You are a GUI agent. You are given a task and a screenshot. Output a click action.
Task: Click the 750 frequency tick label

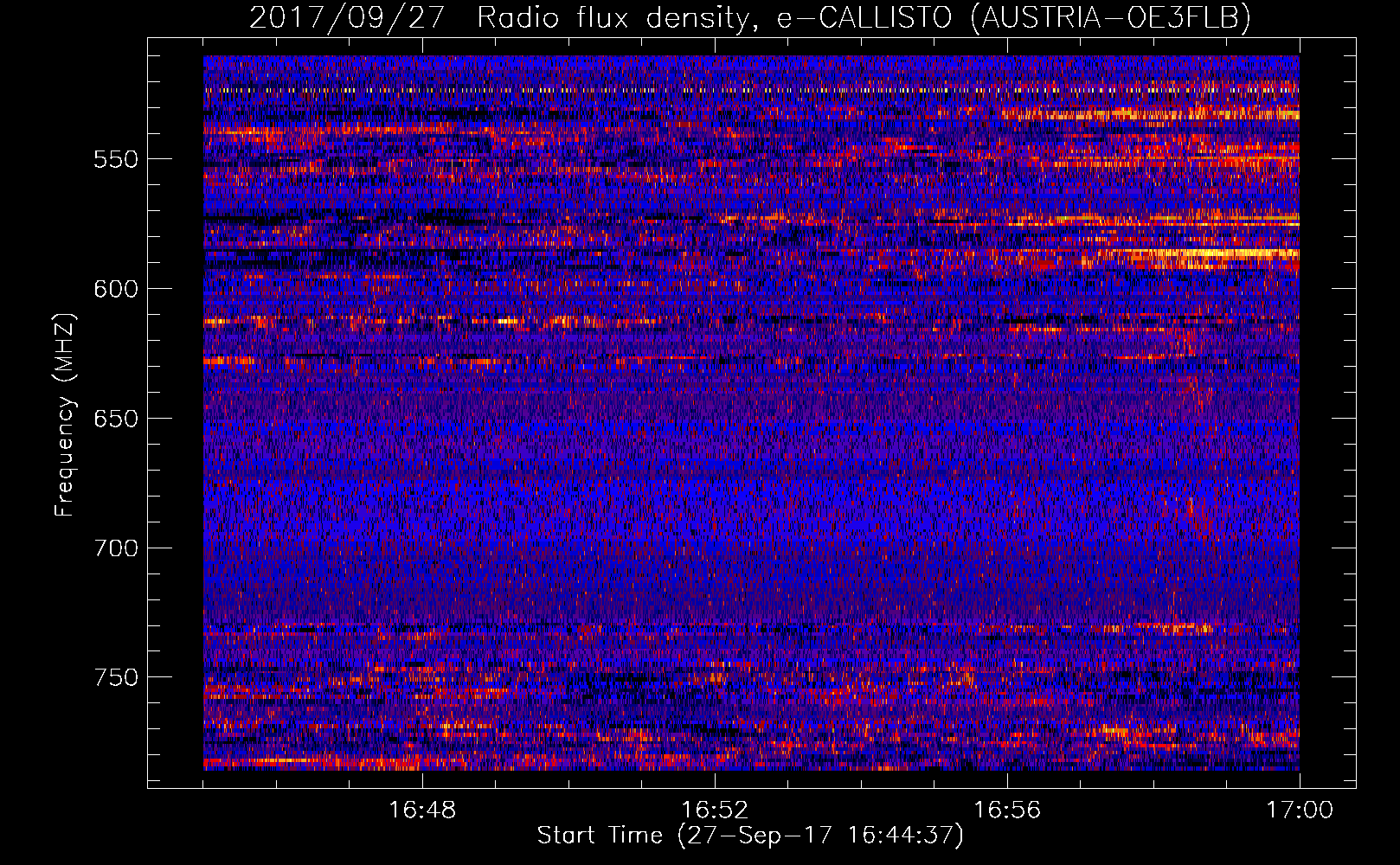click(115, 677)
